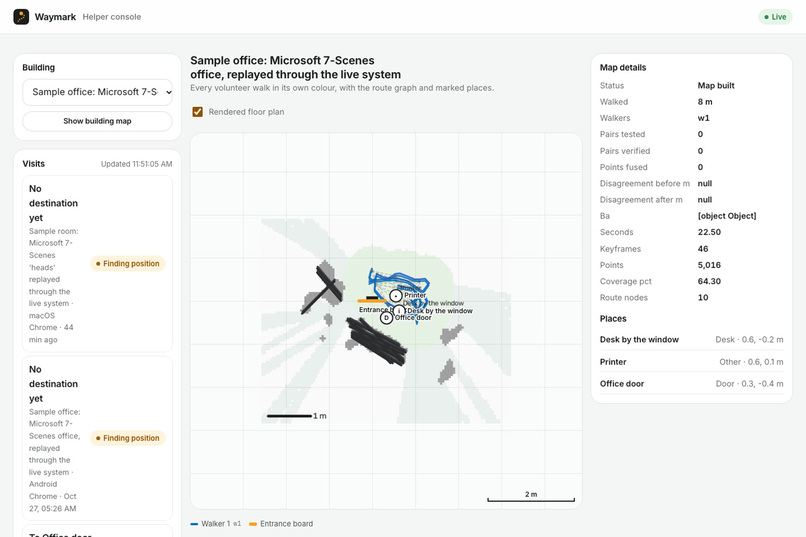The image size is (806, 537).
Task: Click the orange Entrance board bar on map
Action: 372,301
